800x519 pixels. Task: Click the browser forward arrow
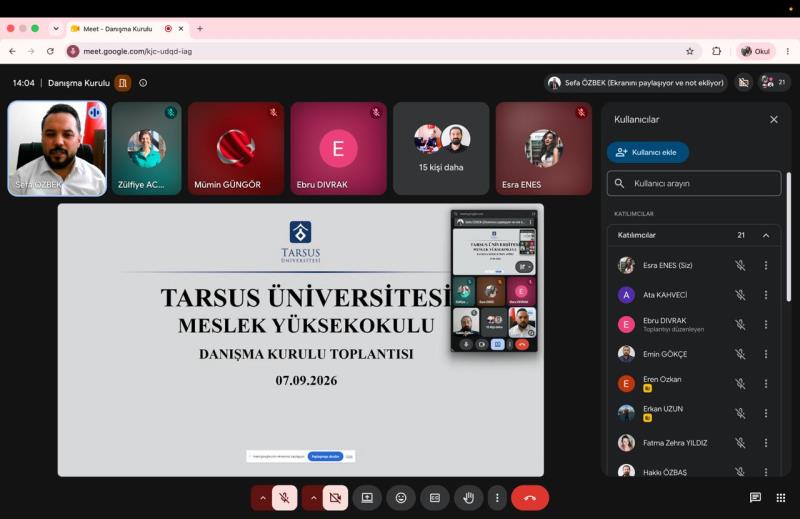pyautogui.click(x=31, y=51)
